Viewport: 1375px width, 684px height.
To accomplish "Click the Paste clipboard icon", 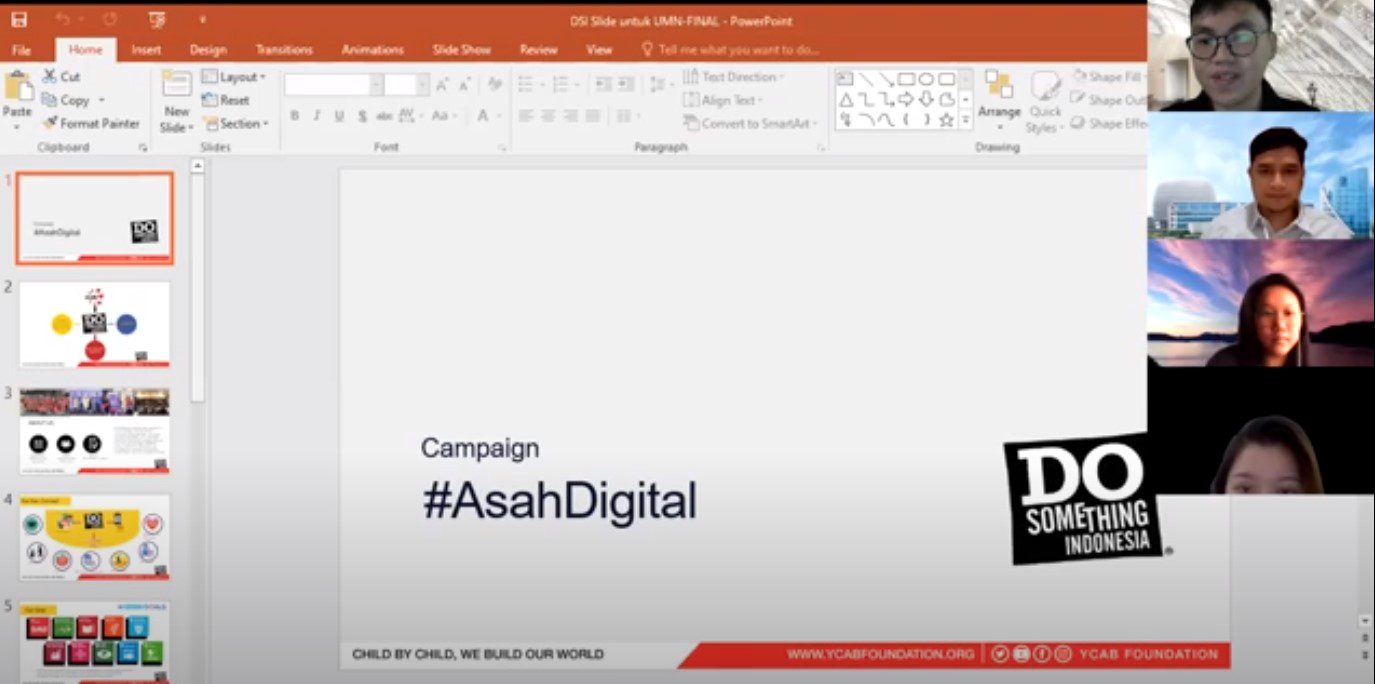I will click(17, 97).
